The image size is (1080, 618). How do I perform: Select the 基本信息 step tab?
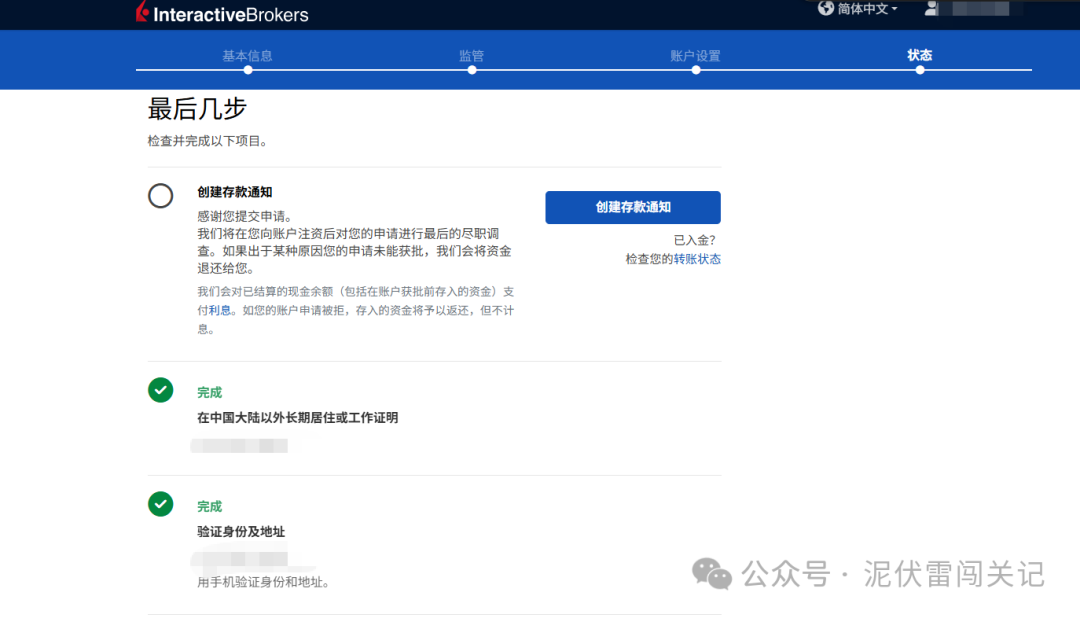pyautogui.click(x=247, y=55)
